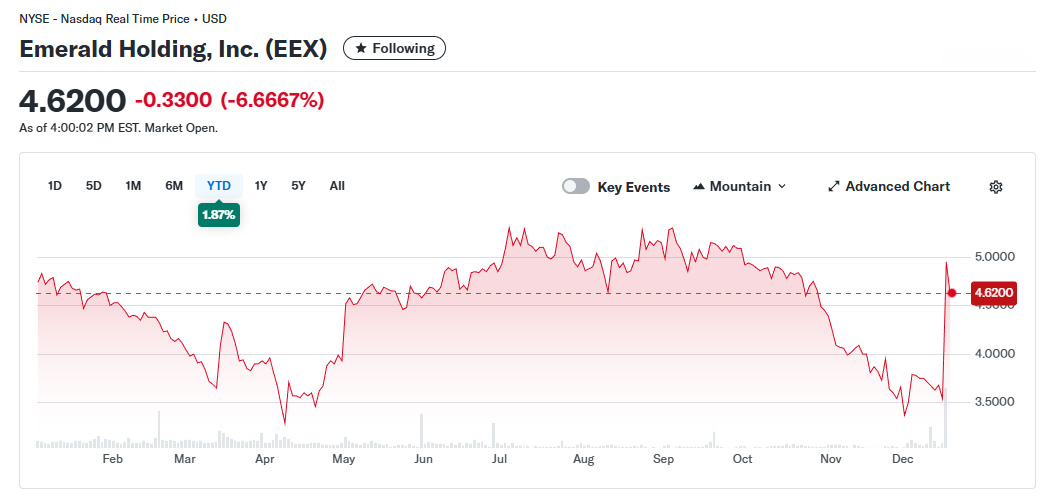1056x499 pixels.
Task: Select the 5D time range
Action: coord(93,186)
